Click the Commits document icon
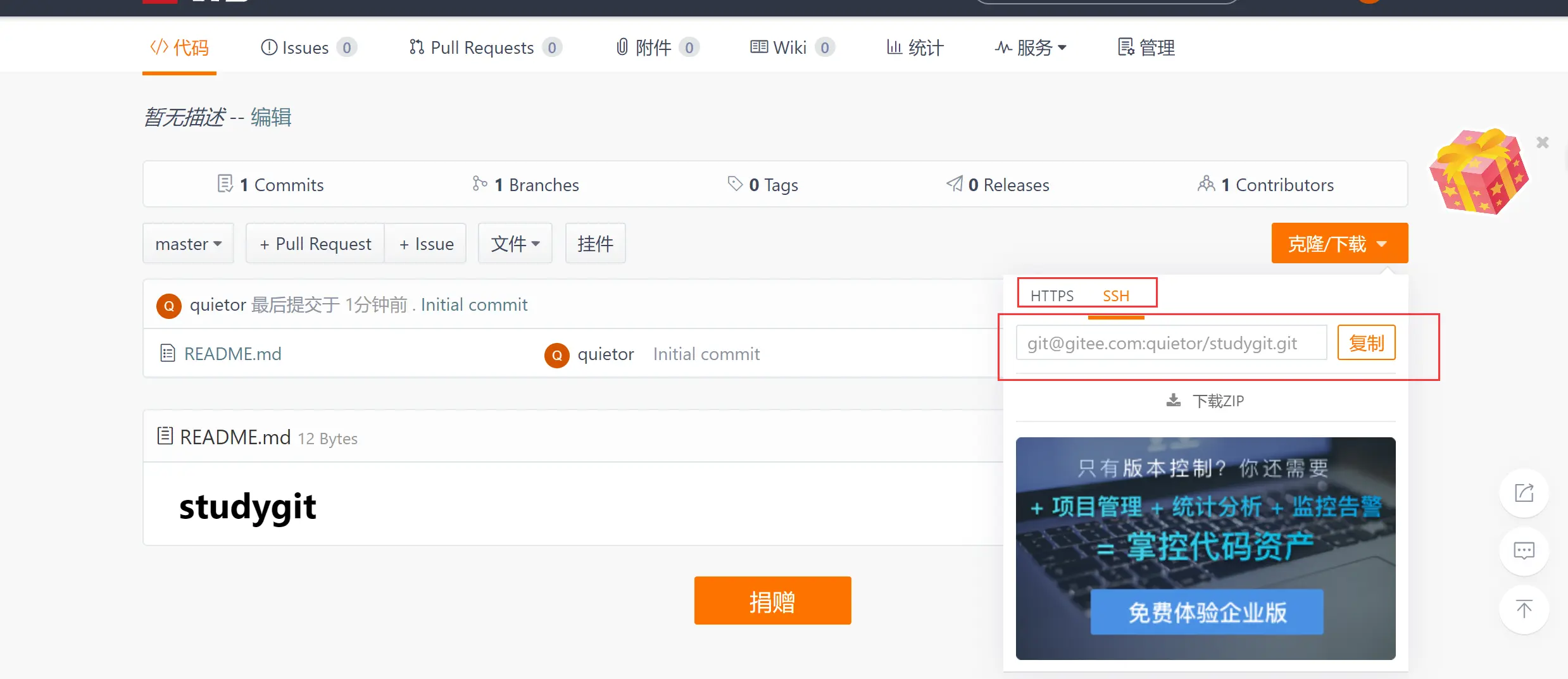Screen dimensions: 1568x679 (x=225, y=184)
